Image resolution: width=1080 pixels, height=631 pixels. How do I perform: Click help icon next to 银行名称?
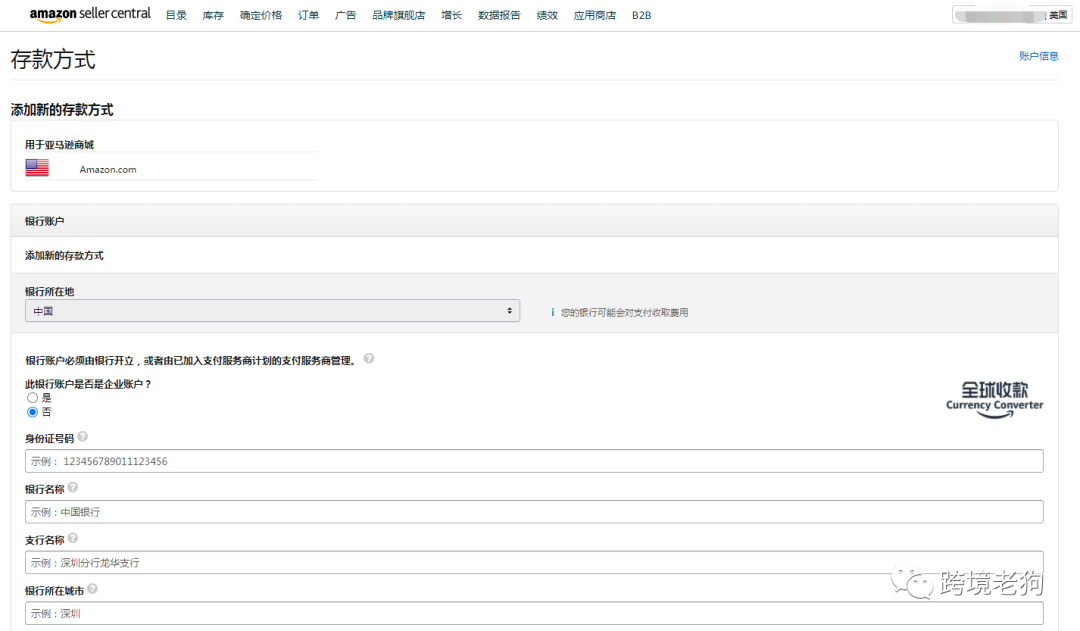pos(73,488)
